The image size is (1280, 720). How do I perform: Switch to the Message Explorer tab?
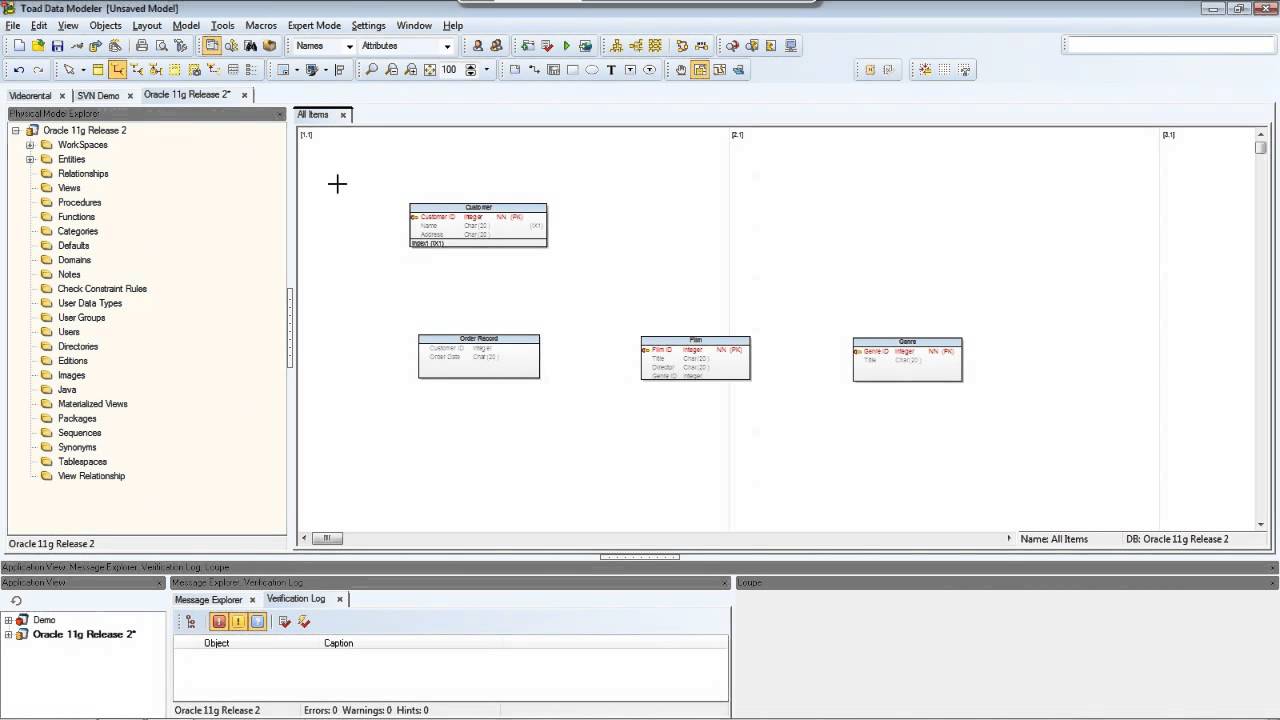(209, 600)
